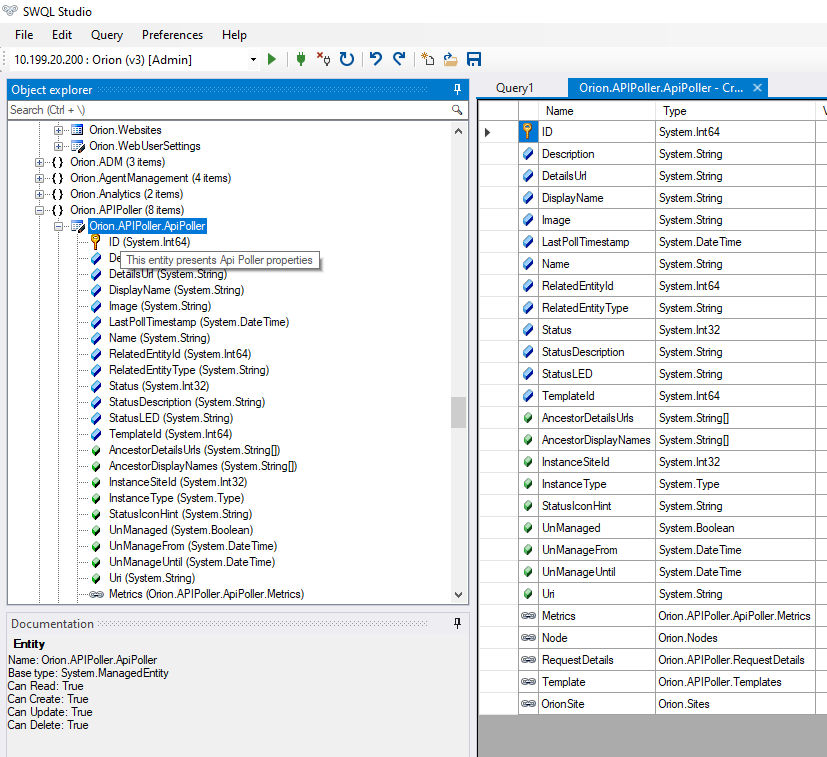Click the RelatedEntityType cell in the grid

(597, 308)
